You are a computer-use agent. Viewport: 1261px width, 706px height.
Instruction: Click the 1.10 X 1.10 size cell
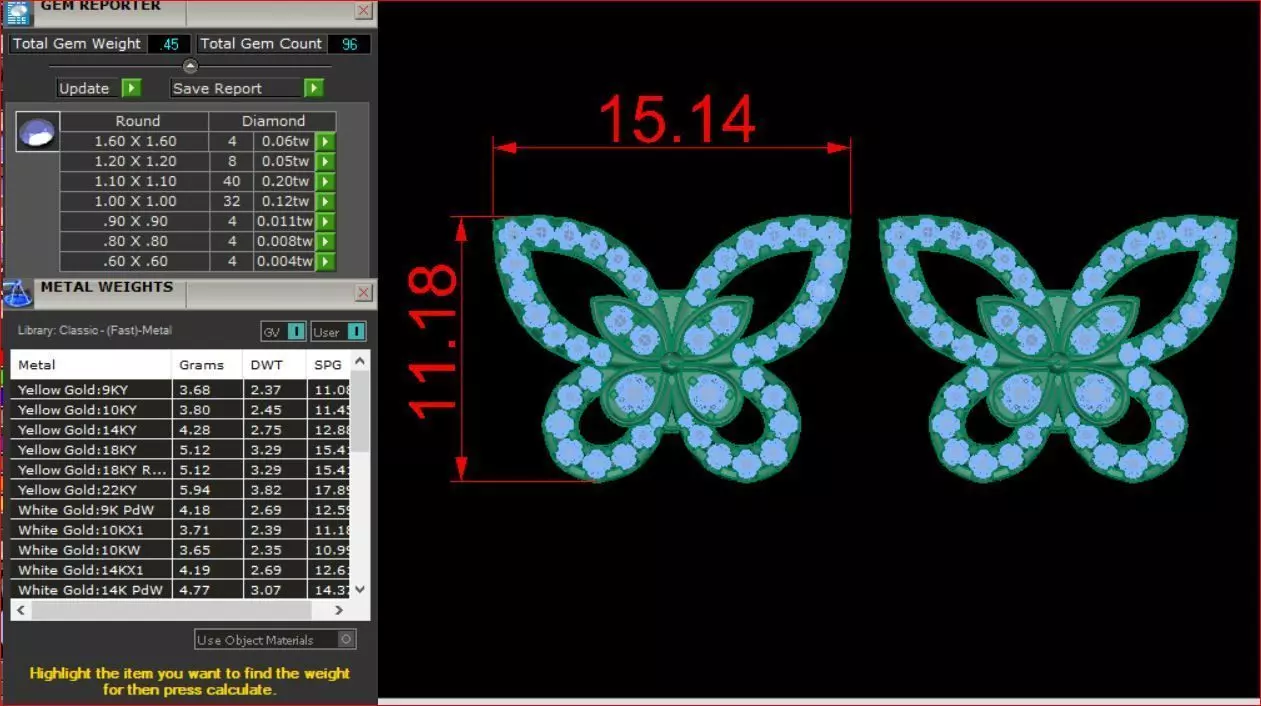click(135, 181)
